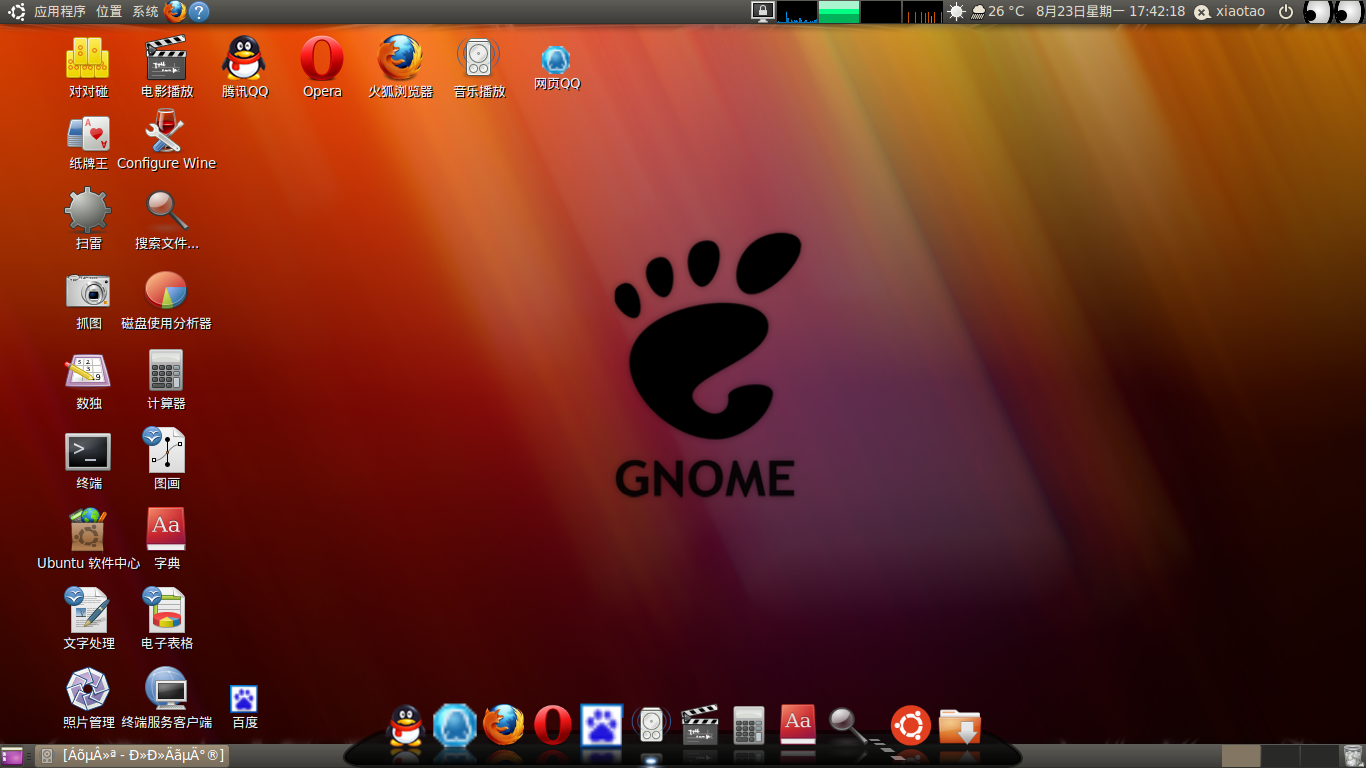Screen dimensions: 1366x768
Task: Open the power session menu icon
Action: pyautogui.click(x=1286, y=12)
